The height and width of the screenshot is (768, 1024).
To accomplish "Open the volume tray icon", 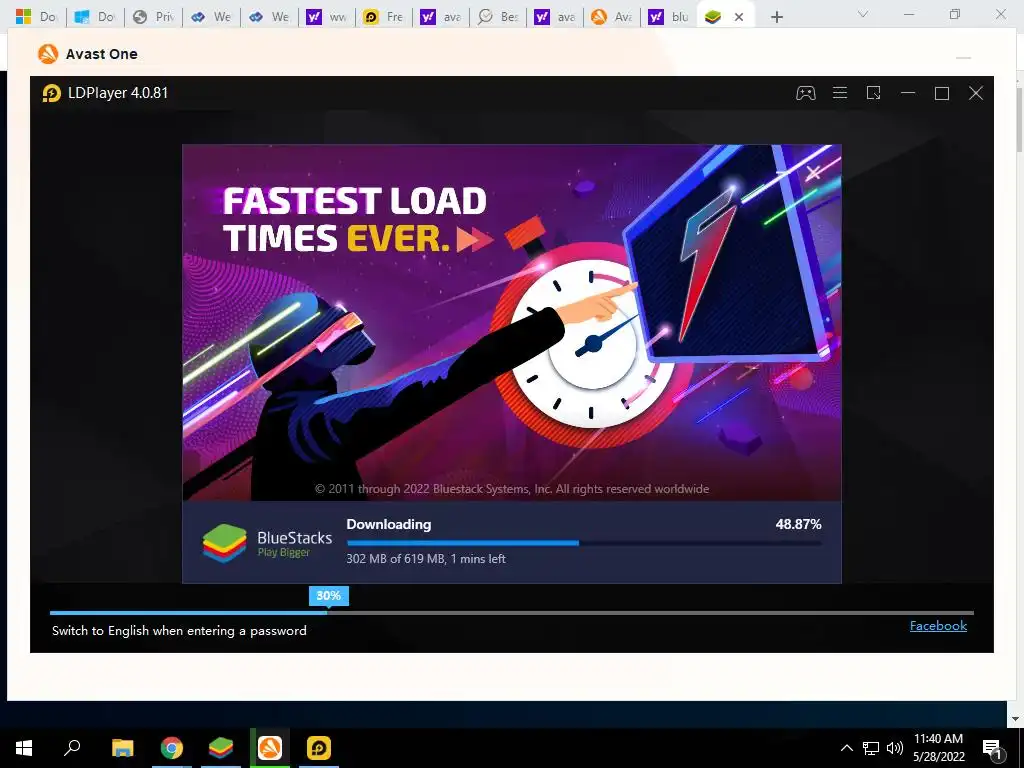I will click(895, 748).
